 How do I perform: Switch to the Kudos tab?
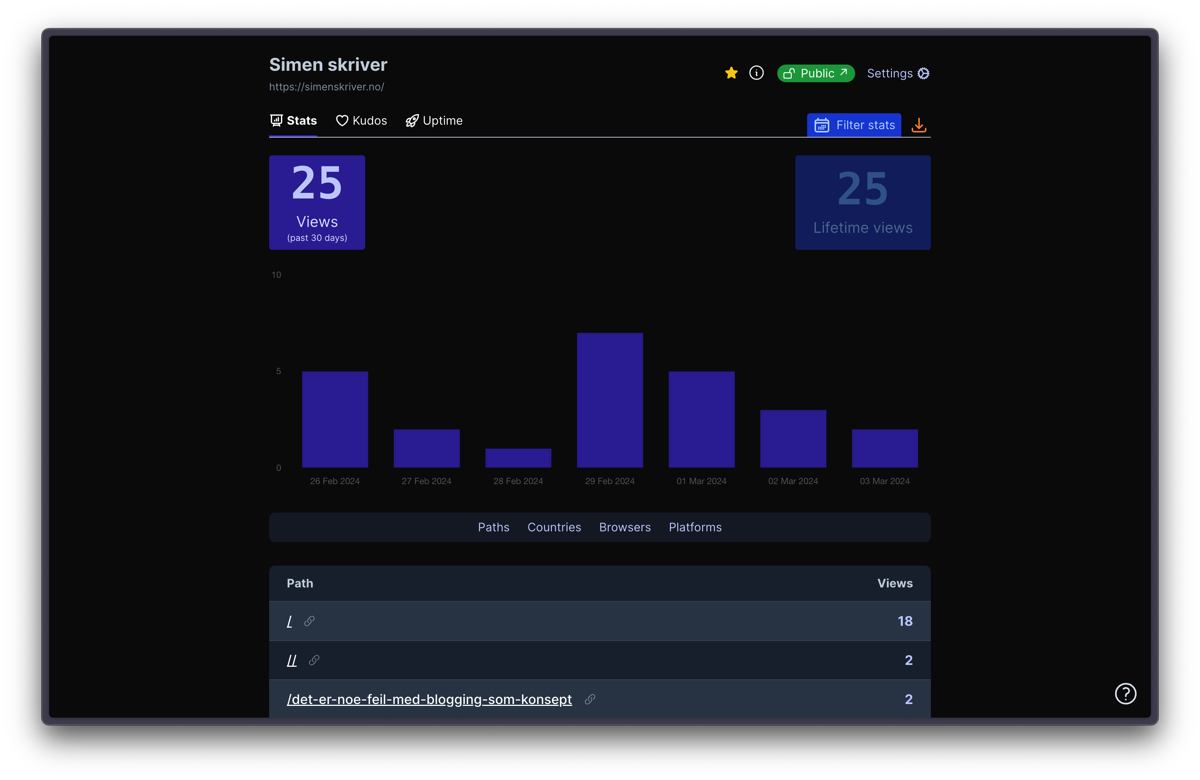click(361, 121)
